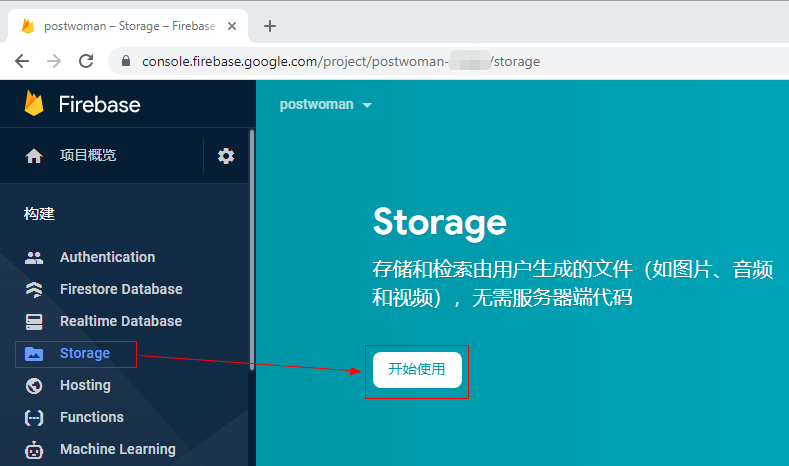789x466 pixels.
Task: Open a new browser tab
Action: (269, 26)
